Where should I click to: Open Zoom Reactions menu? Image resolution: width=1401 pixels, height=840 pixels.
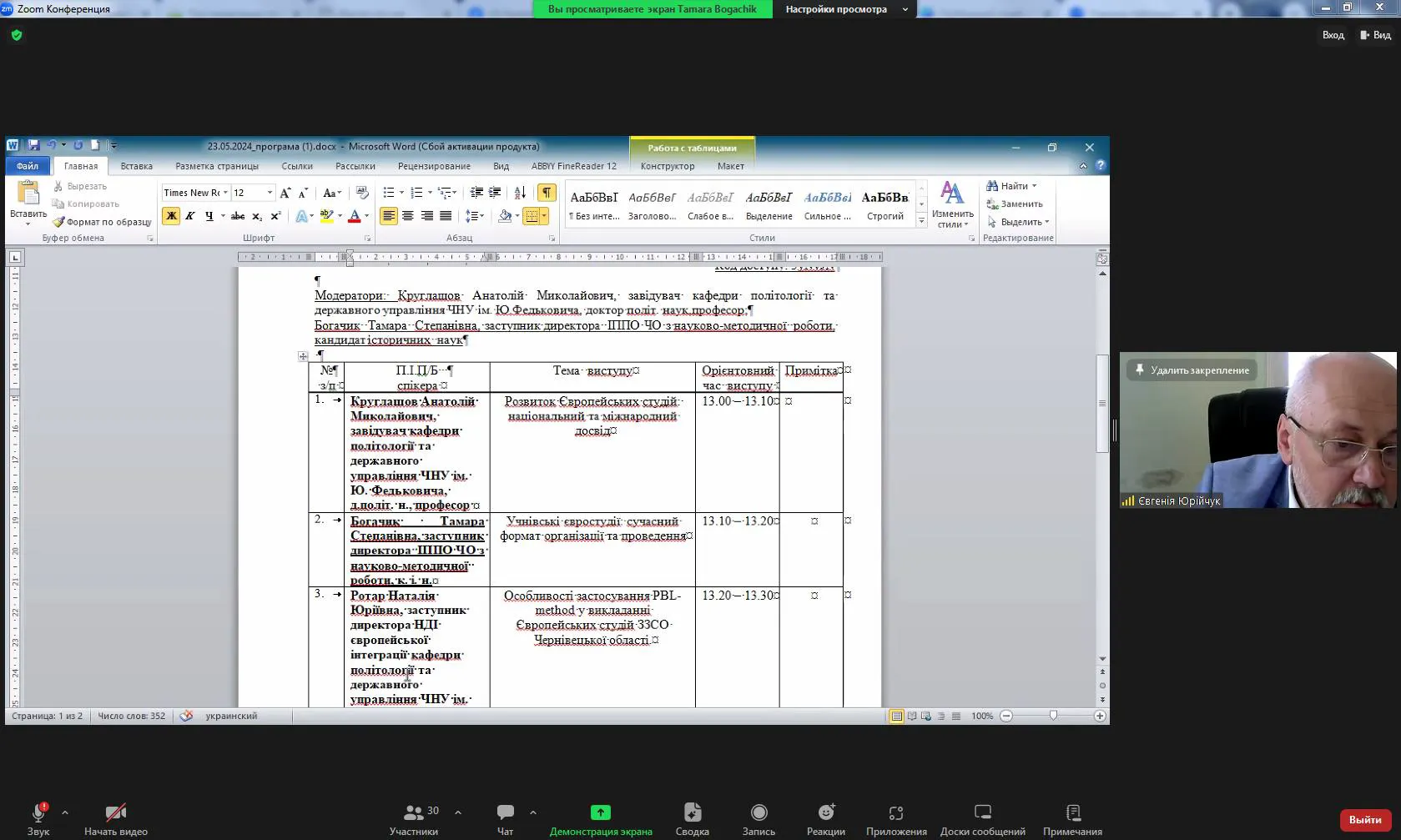(825, 818)
